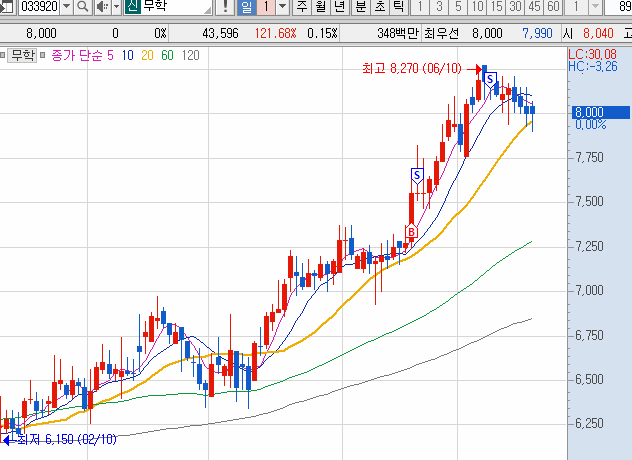Expand the dropdown next to speaker icon
Viewport: 632px width, 460px height.
pos(115,8)
